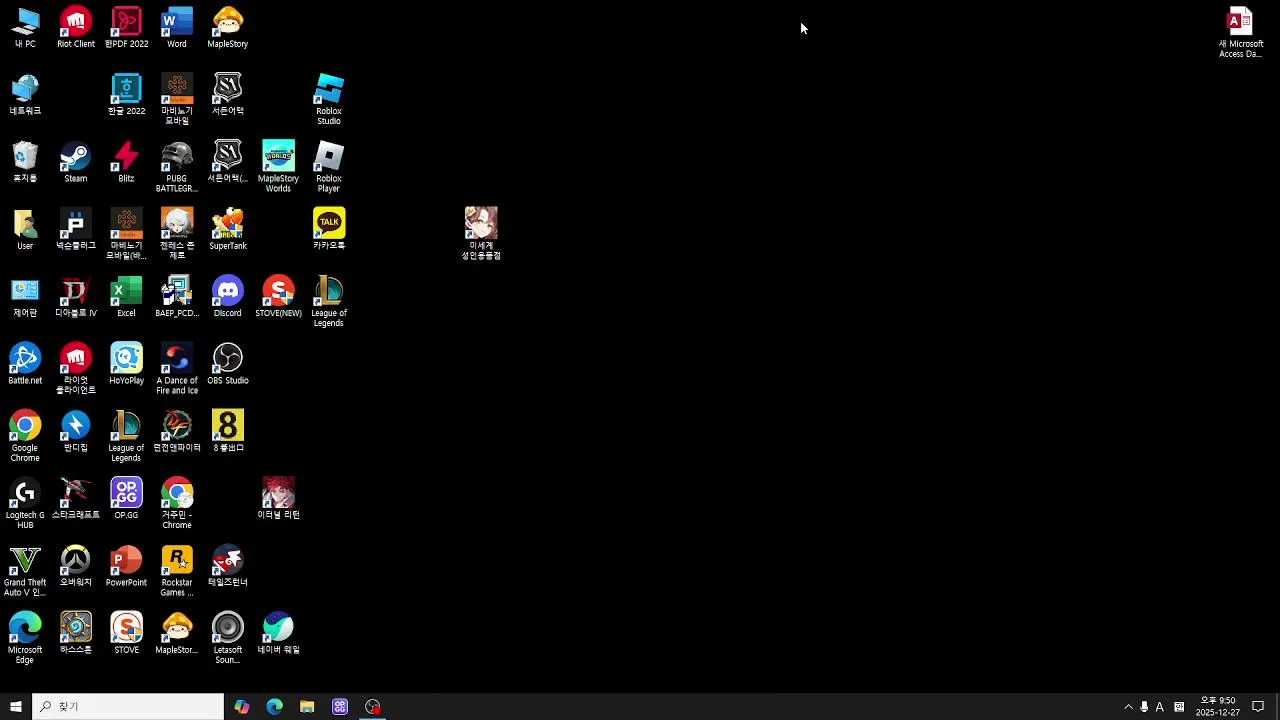Select the Grand Theft Auto V shortcut
The image size is (1280, 720).
click(25, 571)
